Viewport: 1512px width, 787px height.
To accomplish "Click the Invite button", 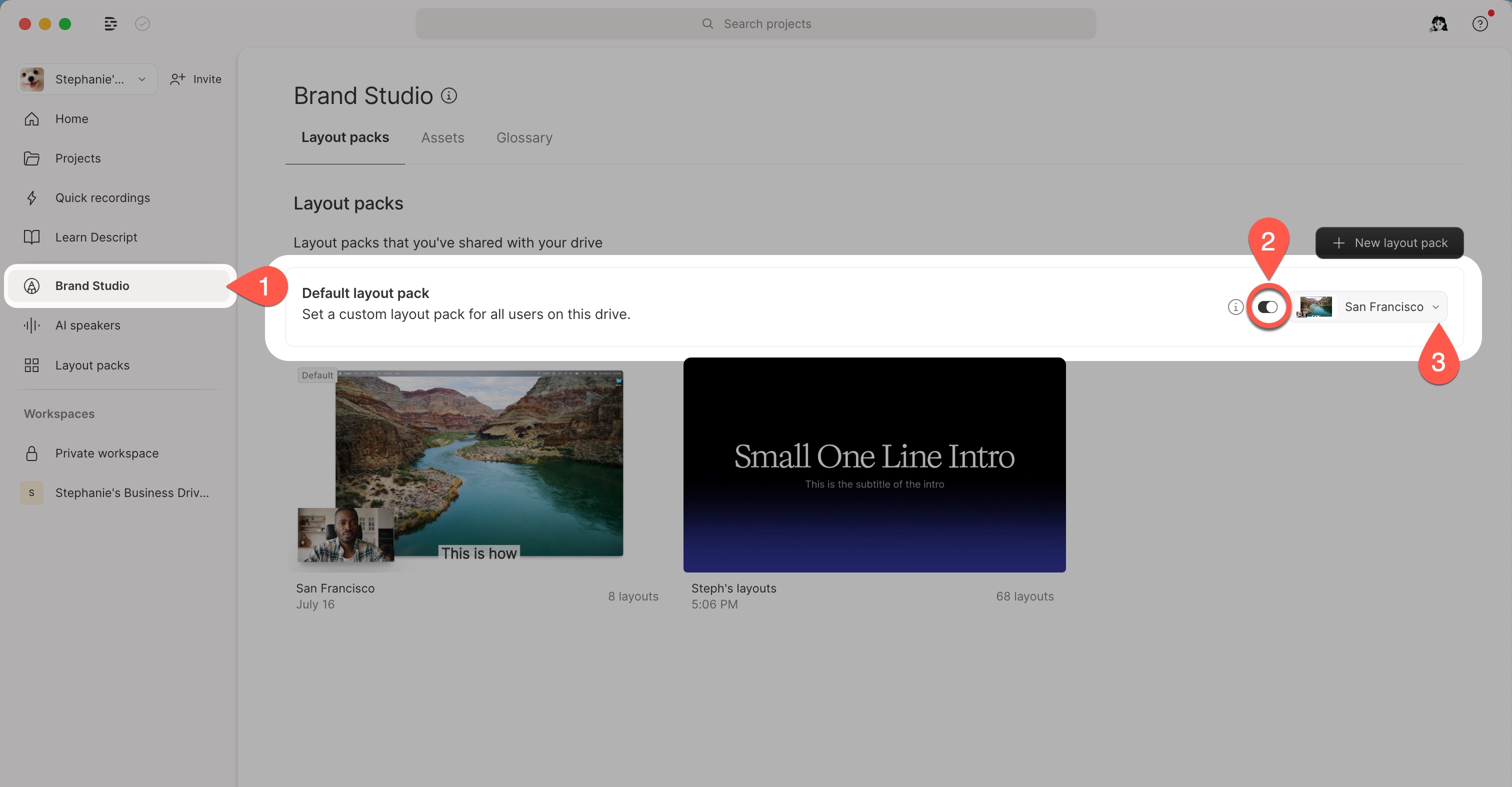I will click(x=195, y=78).
